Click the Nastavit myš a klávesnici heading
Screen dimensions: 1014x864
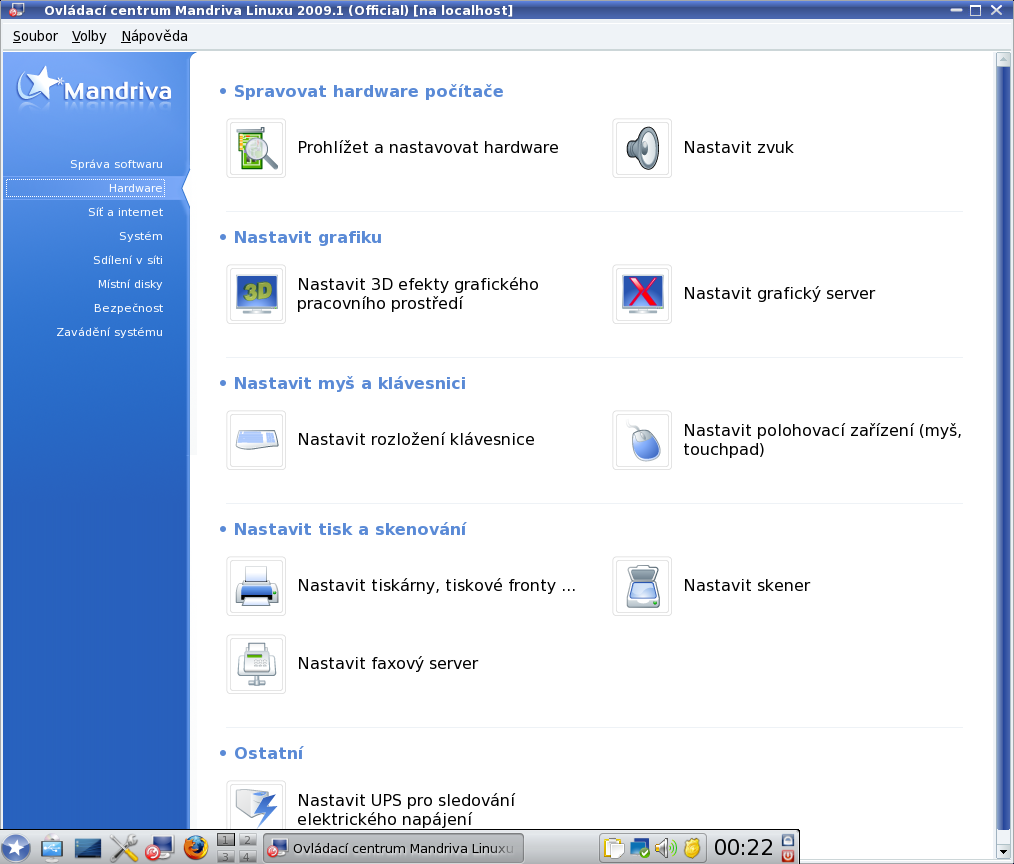point(350,383)
